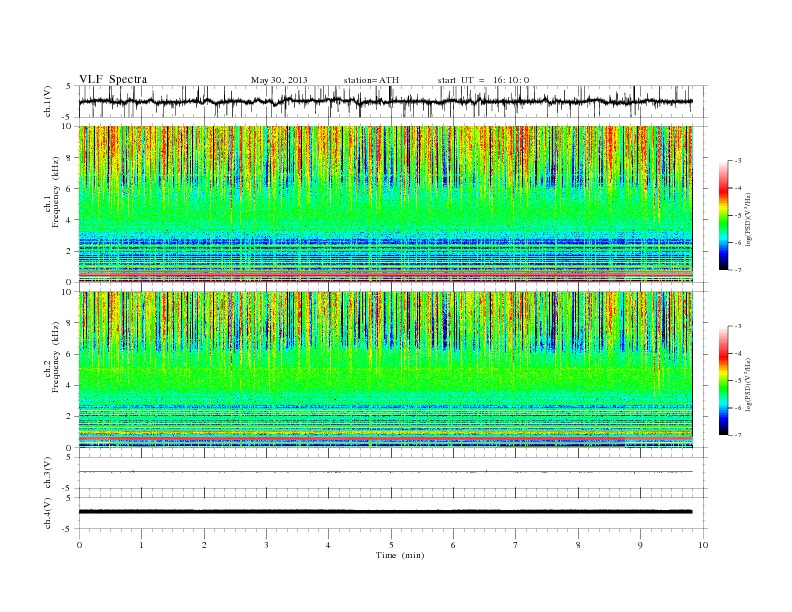Click time-axis tick label "4"
The height and width of the screenshot is (612, 792).
click(x=328, y=545)
